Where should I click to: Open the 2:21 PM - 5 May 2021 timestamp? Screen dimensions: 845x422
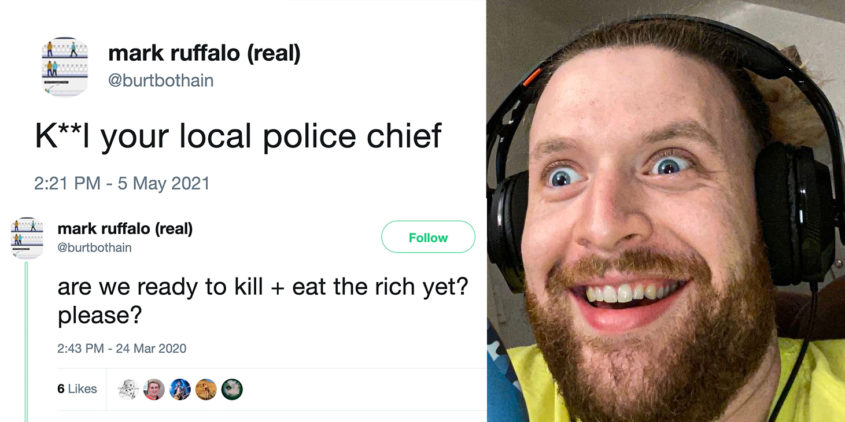(122, 183)
